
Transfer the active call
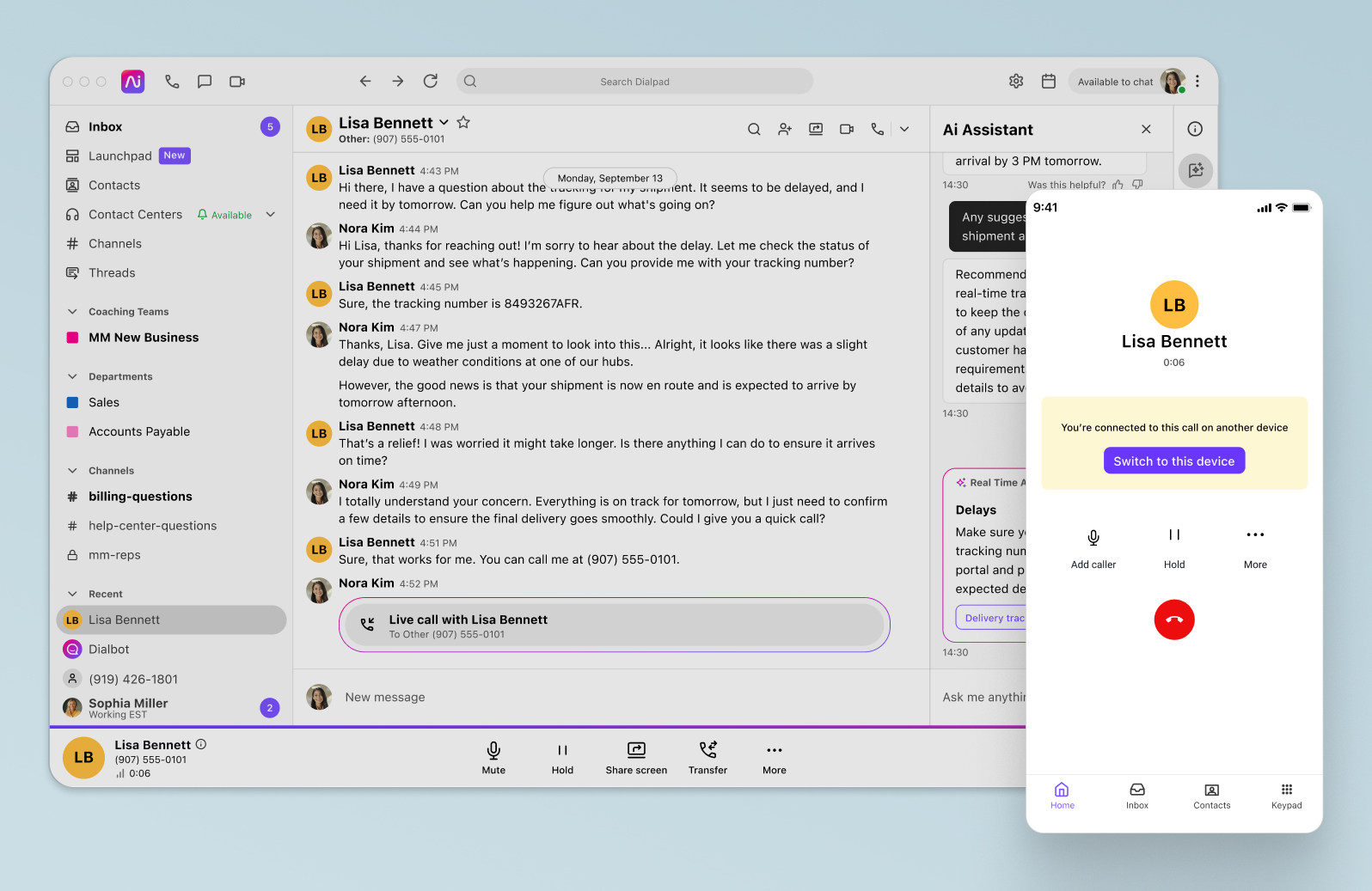tap(707, 758)
